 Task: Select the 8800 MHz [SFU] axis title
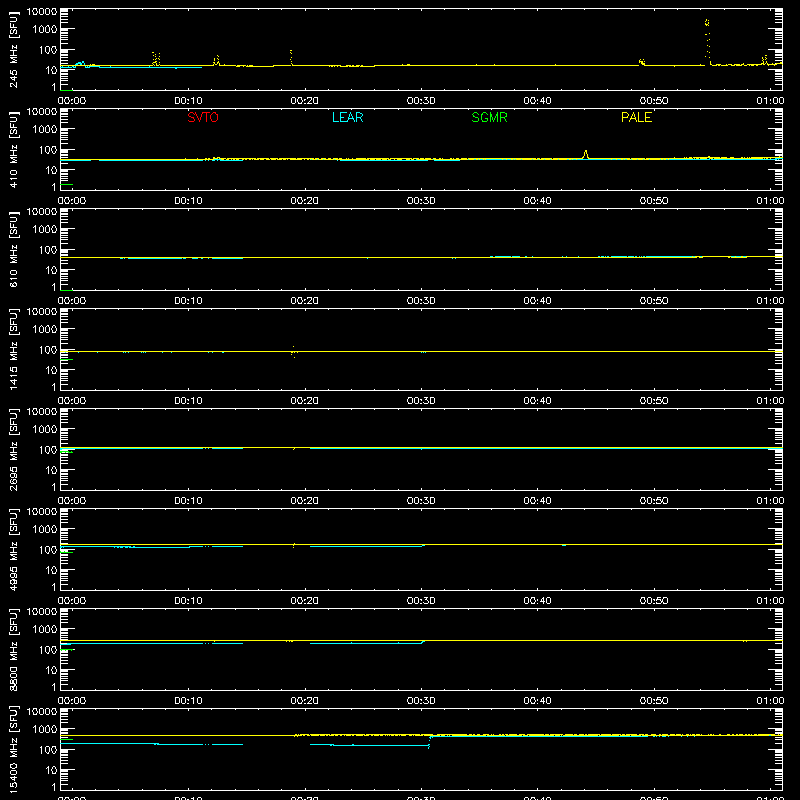[x=13, y=649]
